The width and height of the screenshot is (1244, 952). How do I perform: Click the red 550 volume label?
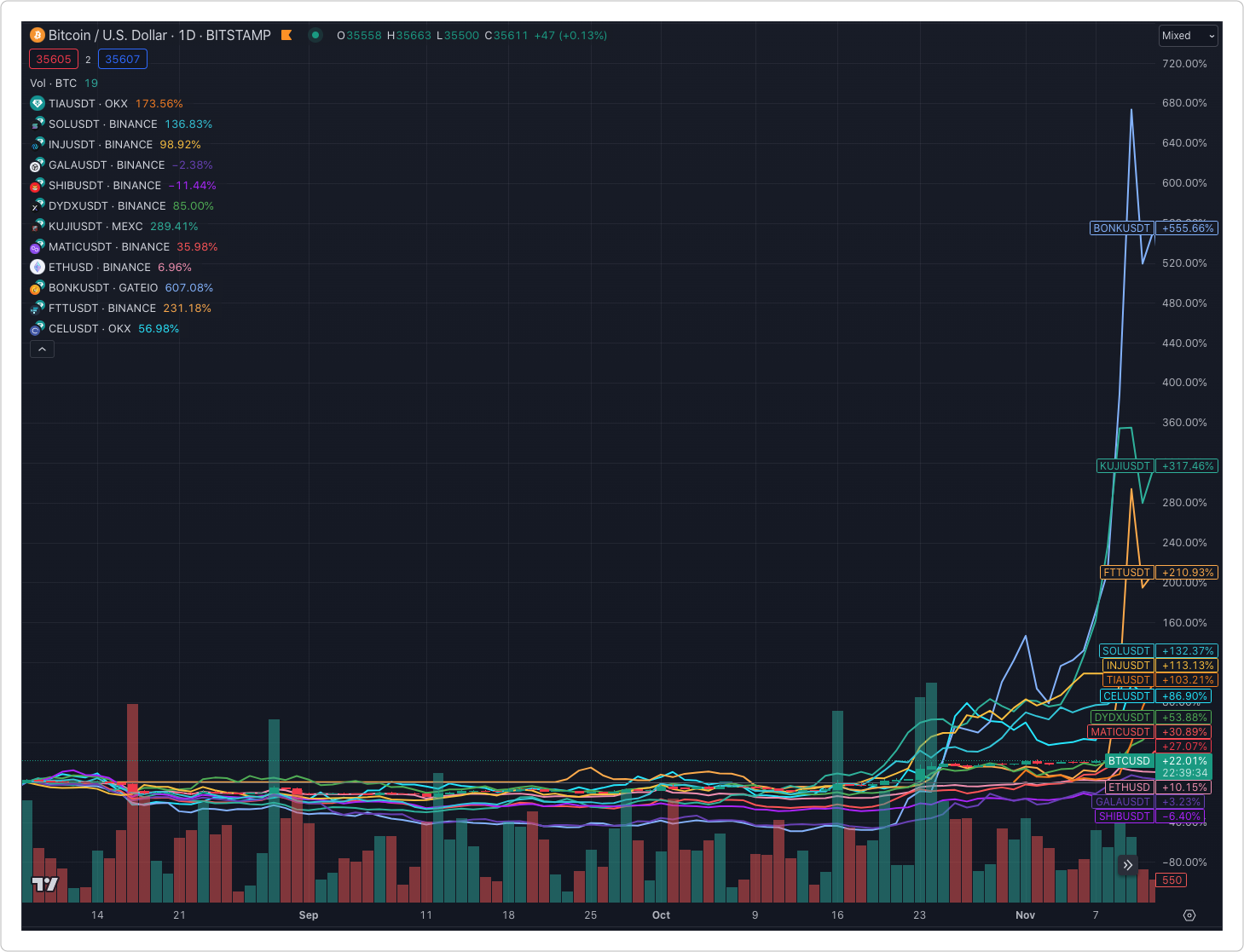click(x=1172, y=880)
